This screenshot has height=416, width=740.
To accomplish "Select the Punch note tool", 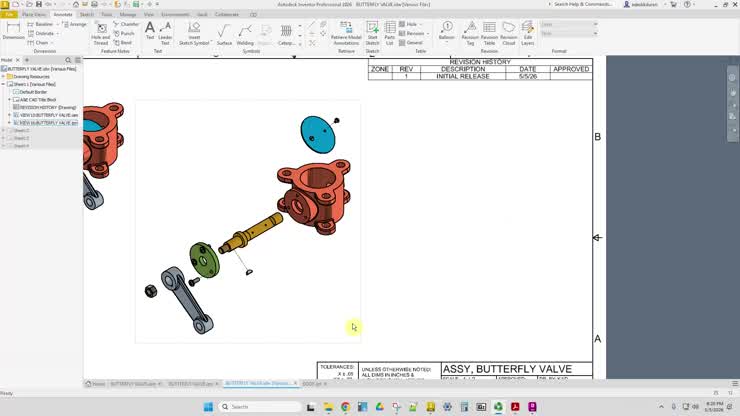I will pos(124,34).
